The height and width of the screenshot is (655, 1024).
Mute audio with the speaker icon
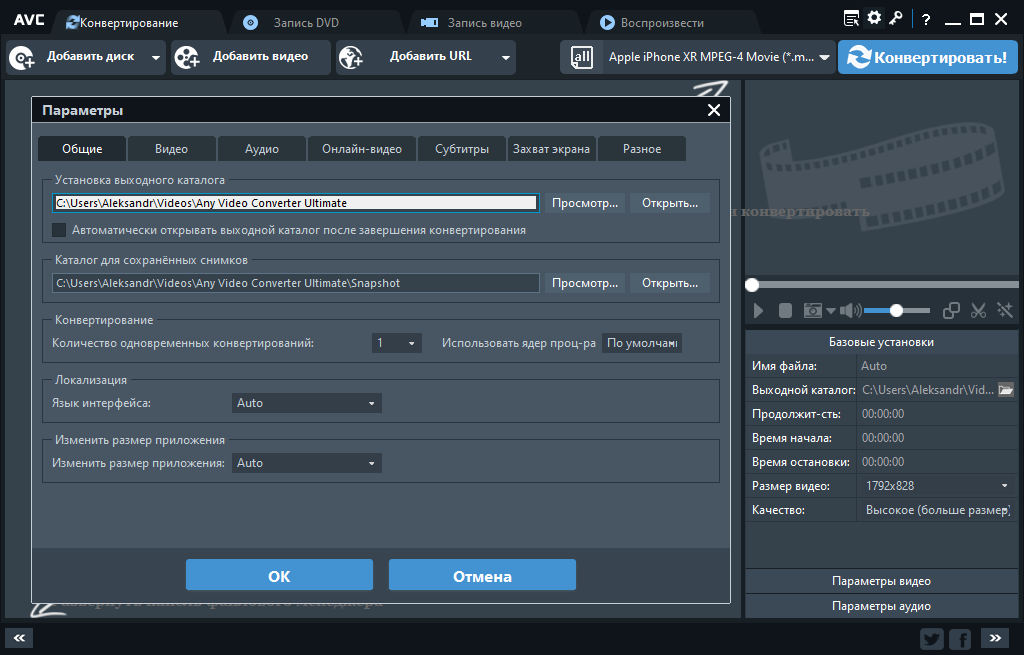850,311
